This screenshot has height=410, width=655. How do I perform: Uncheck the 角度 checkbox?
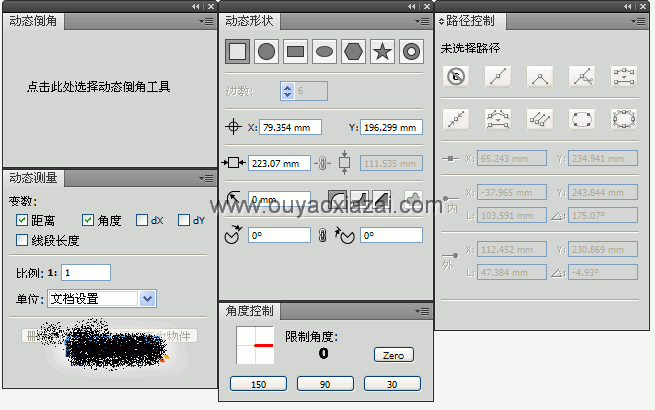click(88, 220)
